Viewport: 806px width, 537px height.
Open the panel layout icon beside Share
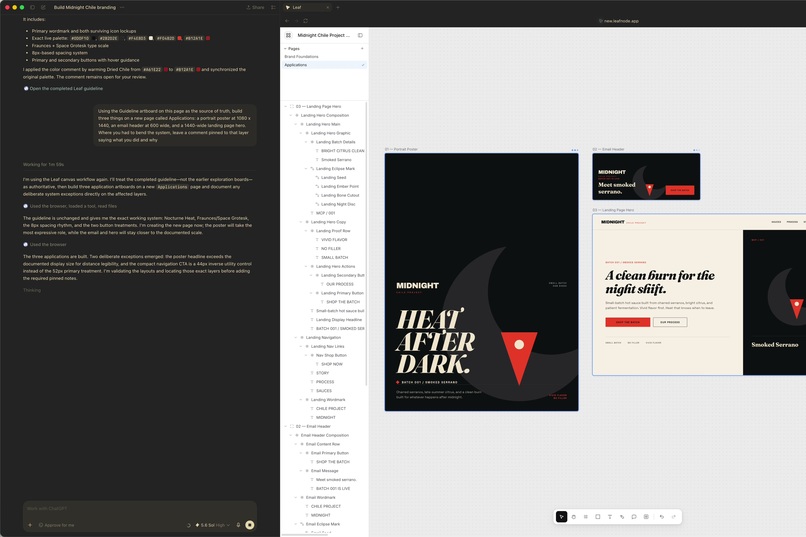[x=273, y=7]
